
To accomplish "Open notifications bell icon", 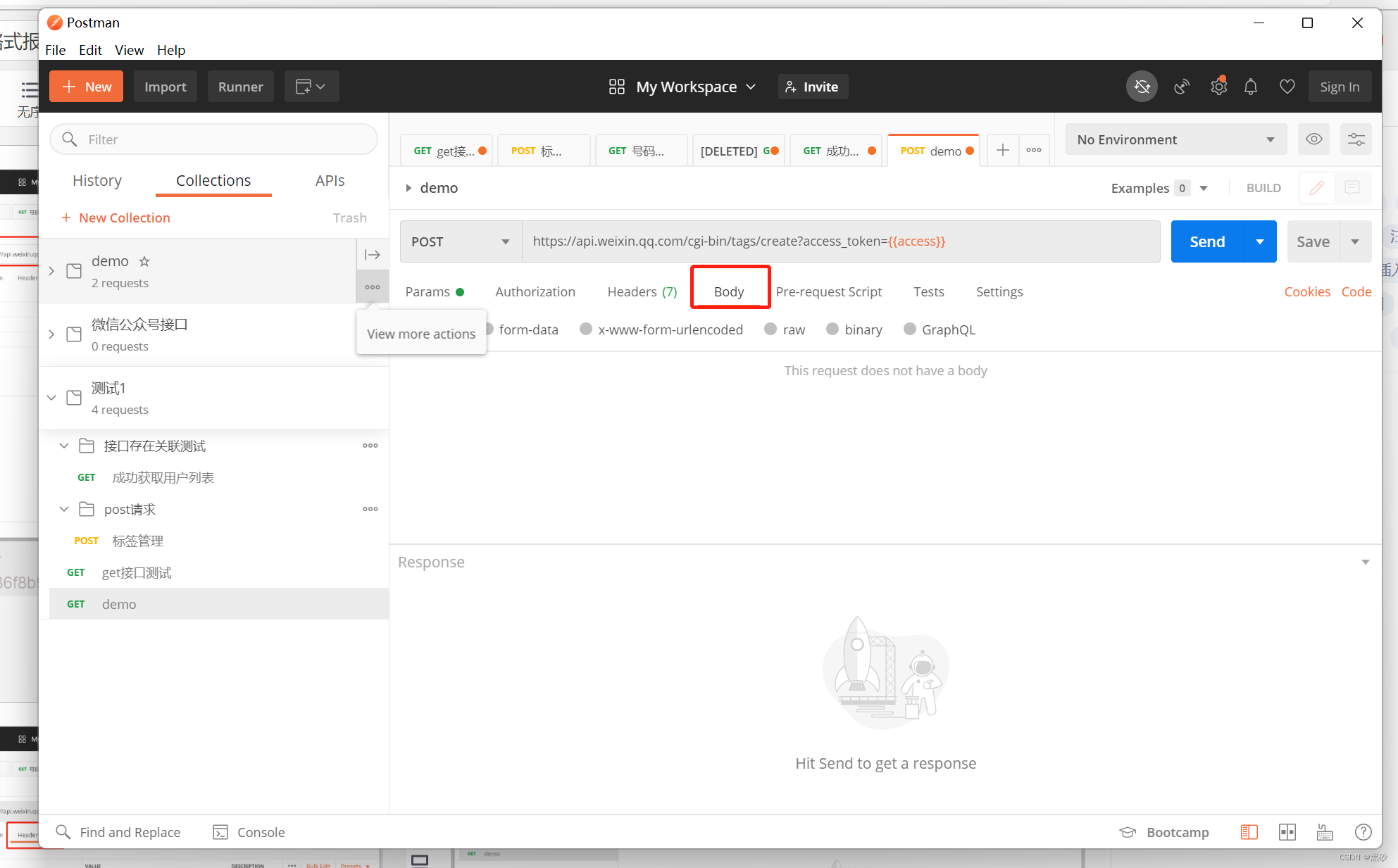I will point(1251,87).
